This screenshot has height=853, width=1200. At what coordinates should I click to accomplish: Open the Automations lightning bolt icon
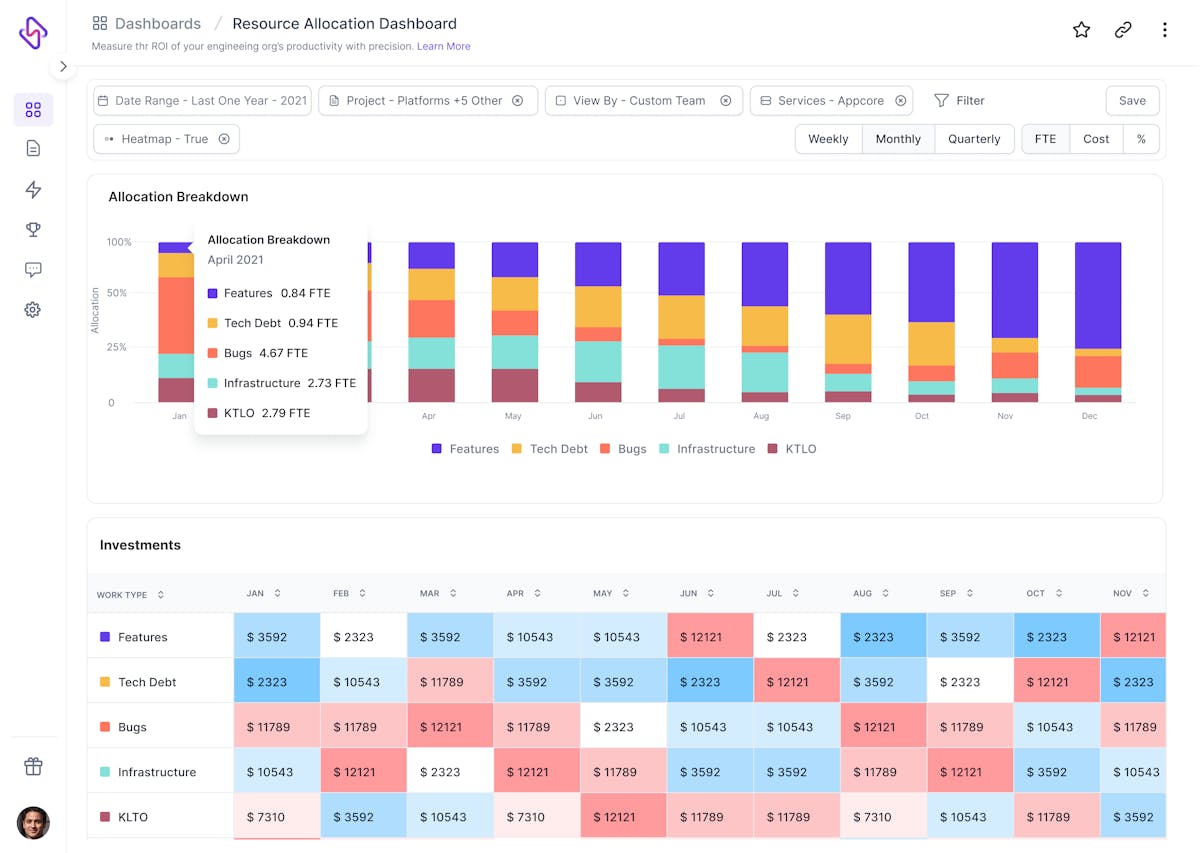[33, 189]
